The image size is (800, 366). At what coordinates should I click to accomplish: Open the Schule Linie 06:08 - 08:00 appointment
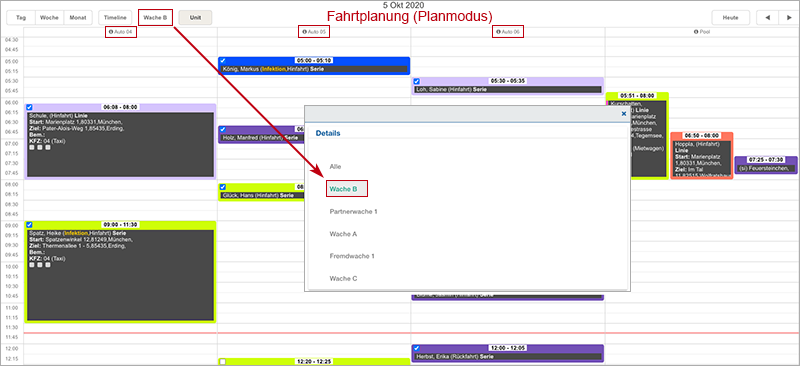tap(120, 141)
